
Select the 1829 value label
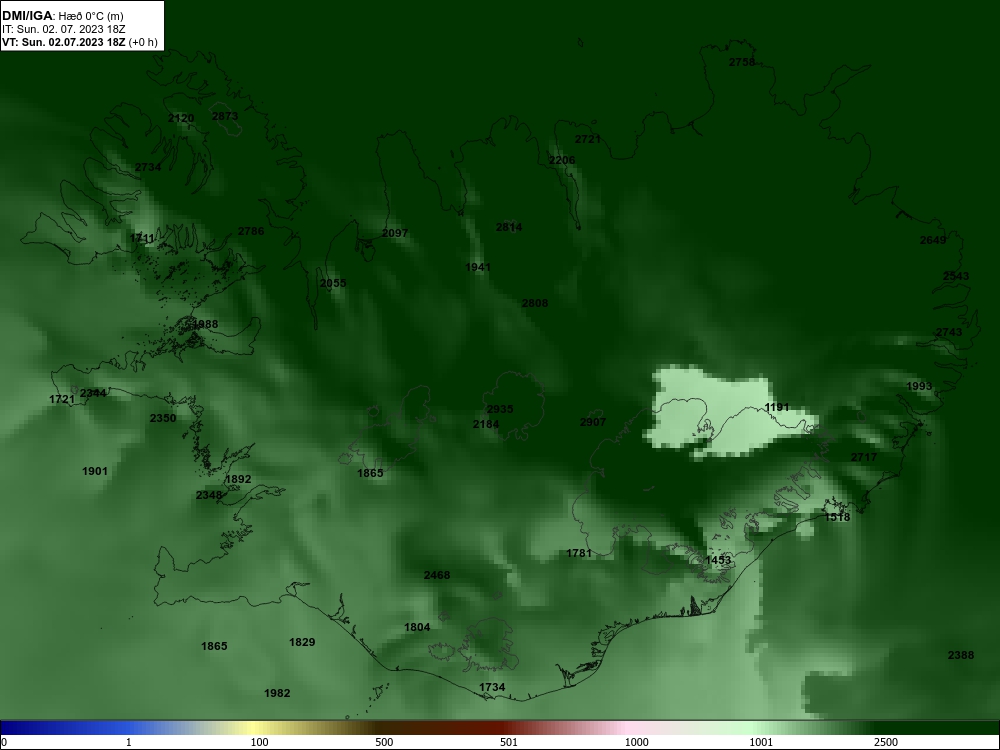tap(302, 642)
